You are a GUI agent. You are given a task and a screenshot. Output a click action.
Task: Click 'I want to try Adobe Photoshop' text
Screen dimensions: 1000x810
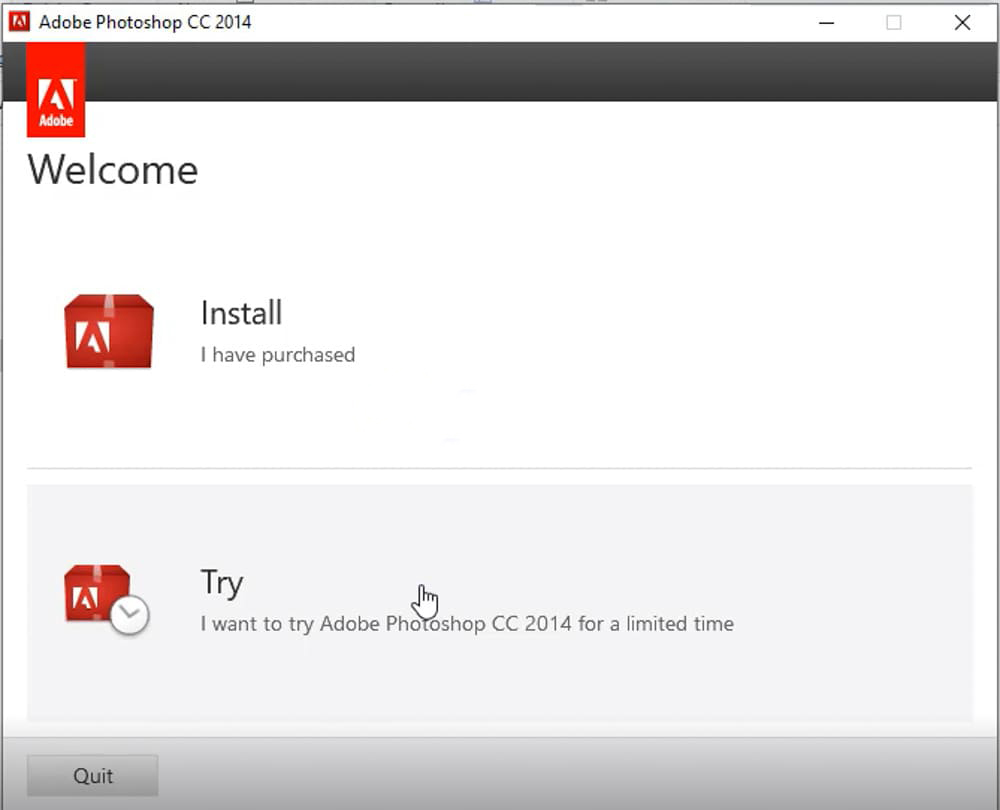point(467,624)
